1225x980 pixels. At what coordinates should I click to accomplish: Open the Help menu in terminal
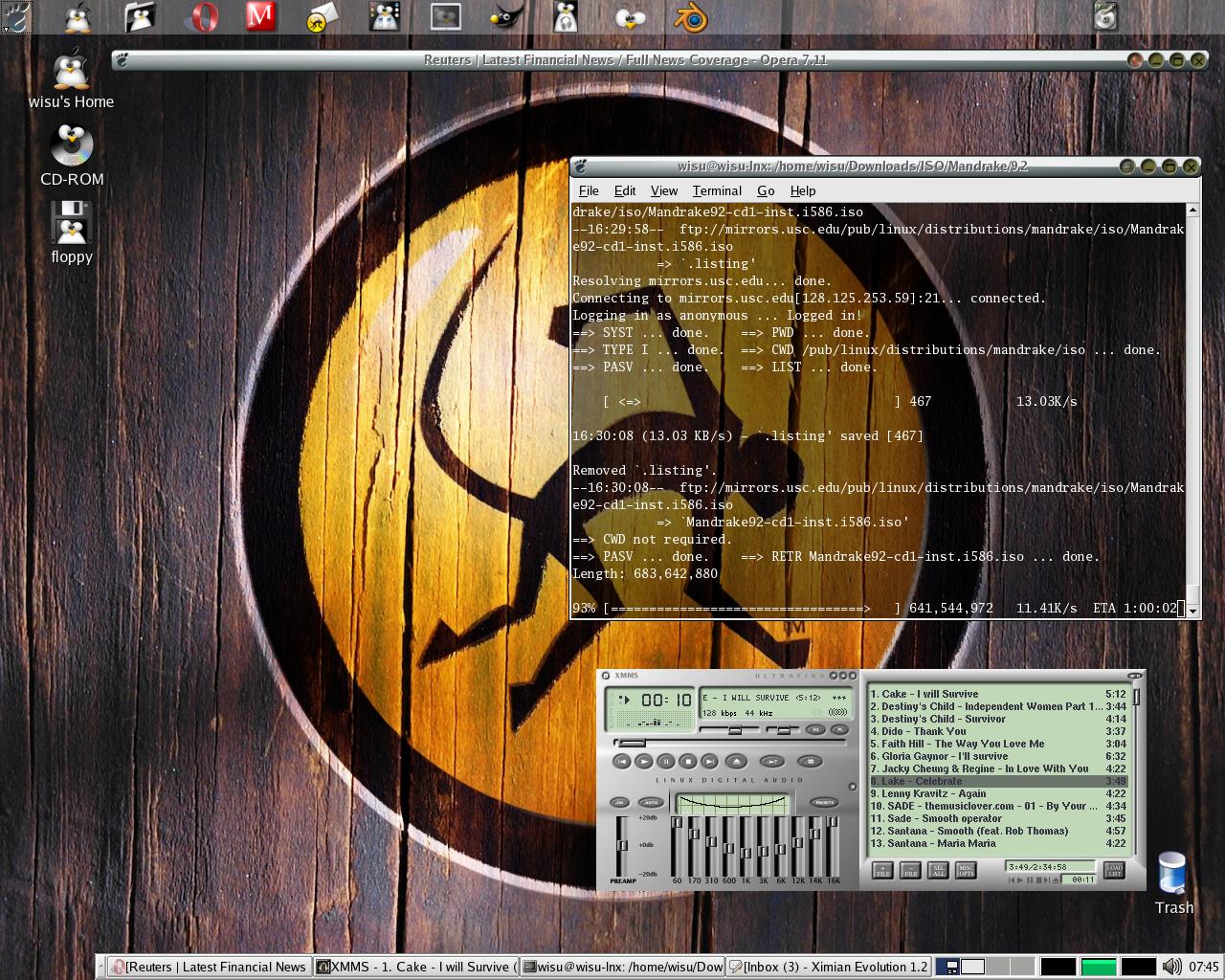click(803, 190)
